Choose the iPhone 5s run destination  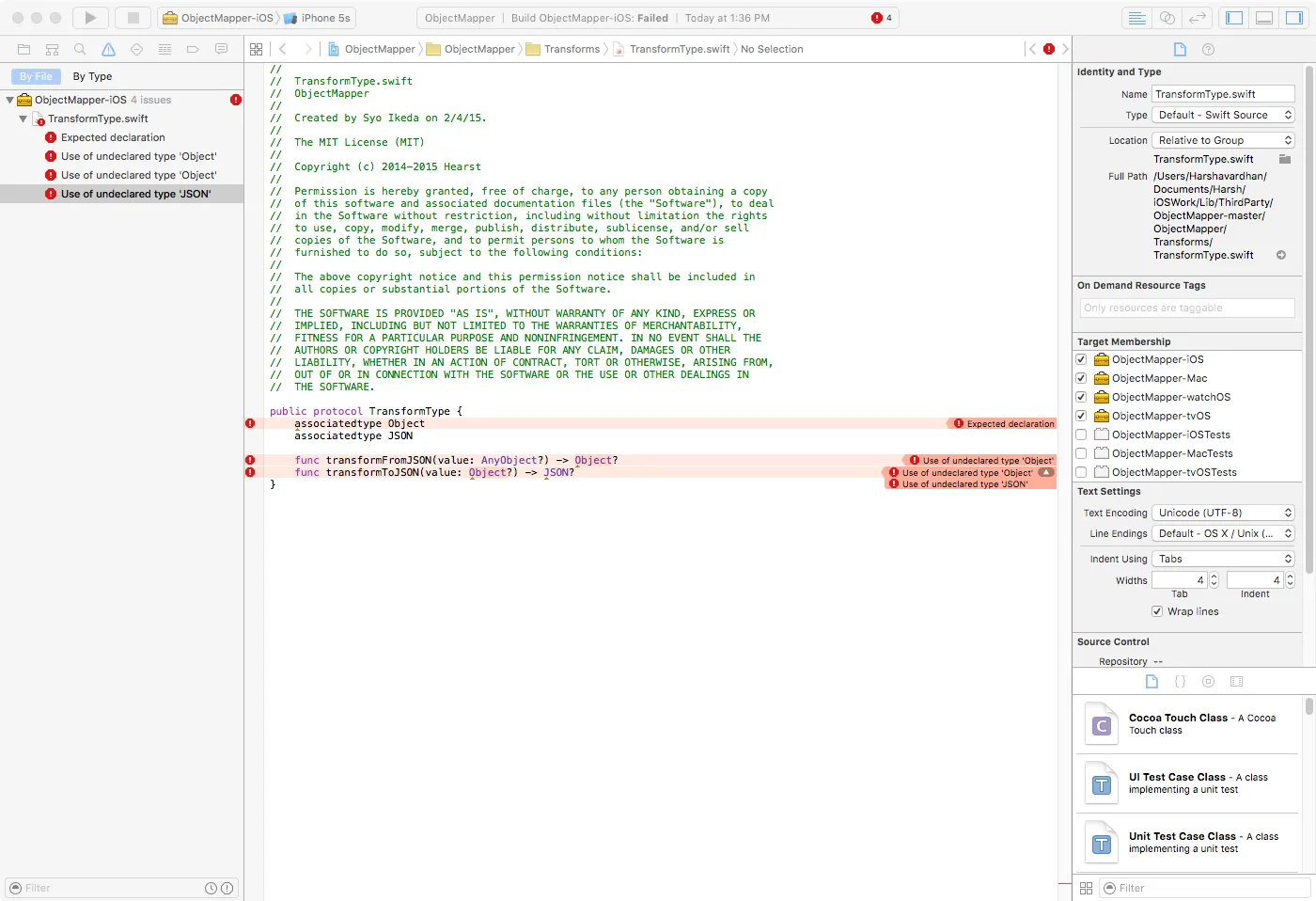(x=318, y=18)
